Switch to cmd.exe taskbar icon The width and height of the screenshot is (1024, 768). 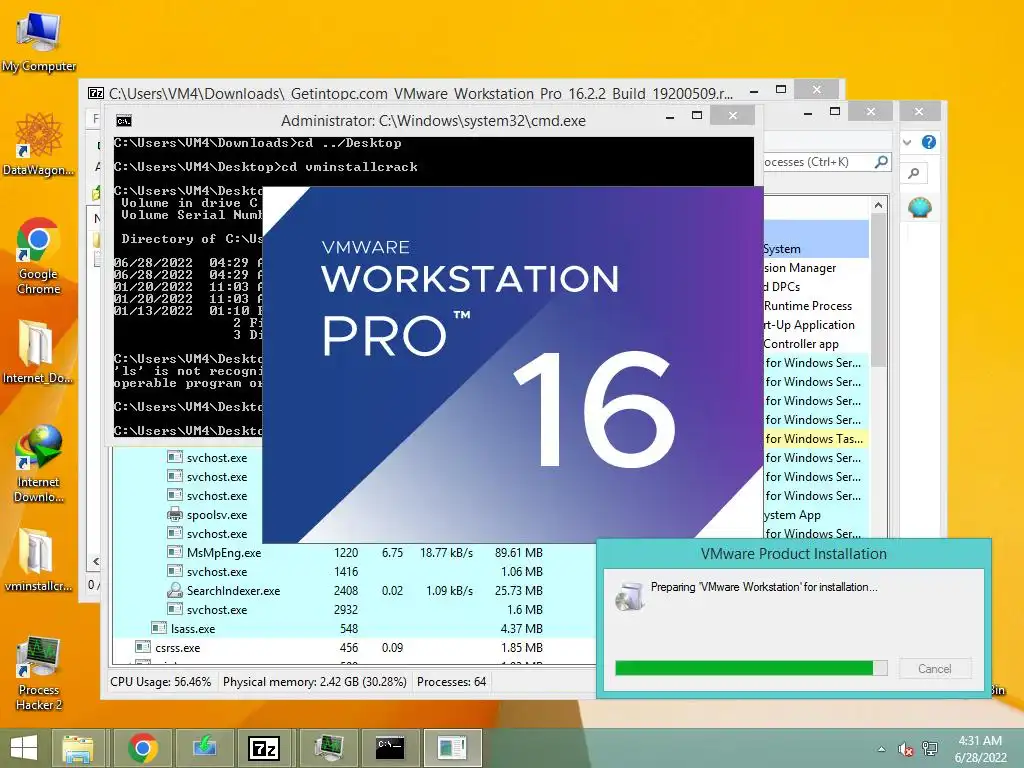point(390,748)
